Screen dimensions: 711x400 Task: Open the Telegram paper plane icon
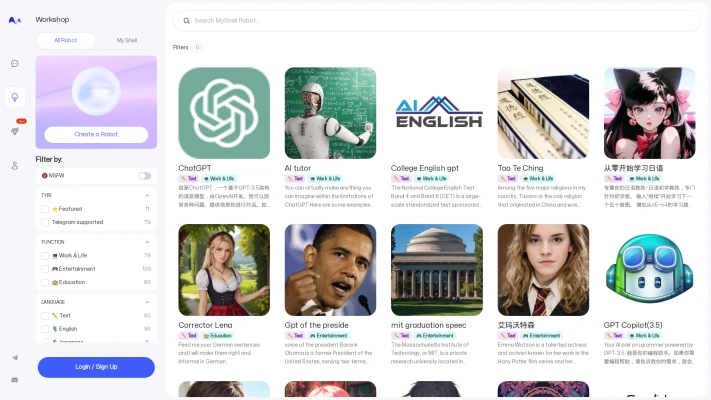click(x=15, y=358)
